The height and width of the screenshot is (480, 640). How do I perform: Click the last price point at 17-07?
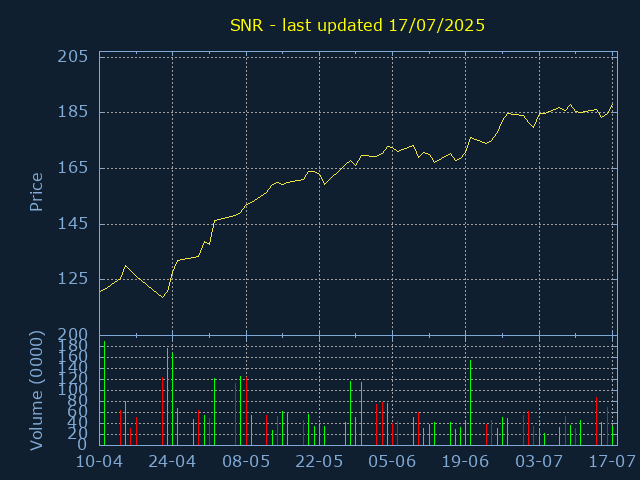coord(612,104)
